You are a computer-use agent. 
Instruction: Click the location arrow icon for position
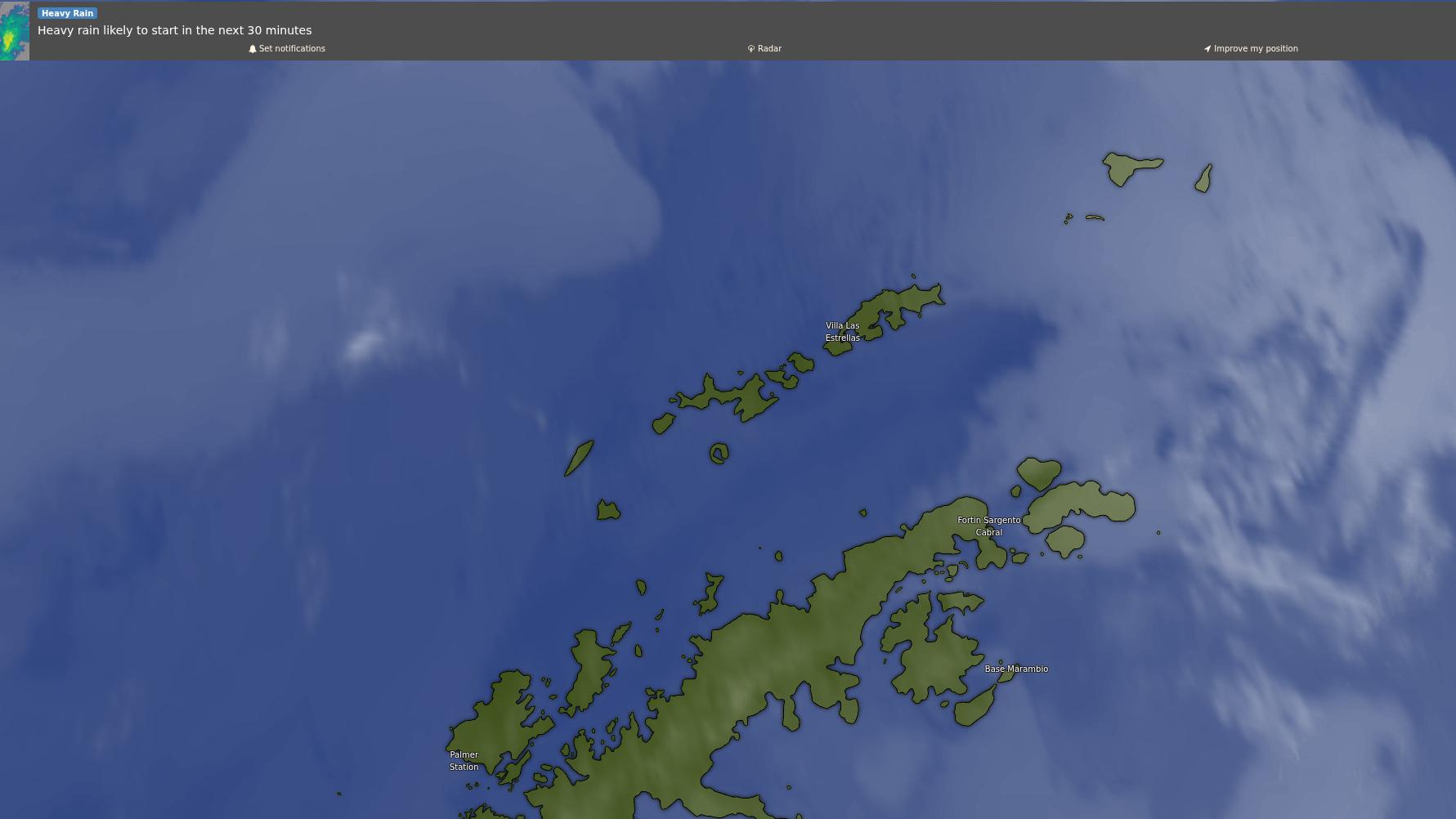1207,49
